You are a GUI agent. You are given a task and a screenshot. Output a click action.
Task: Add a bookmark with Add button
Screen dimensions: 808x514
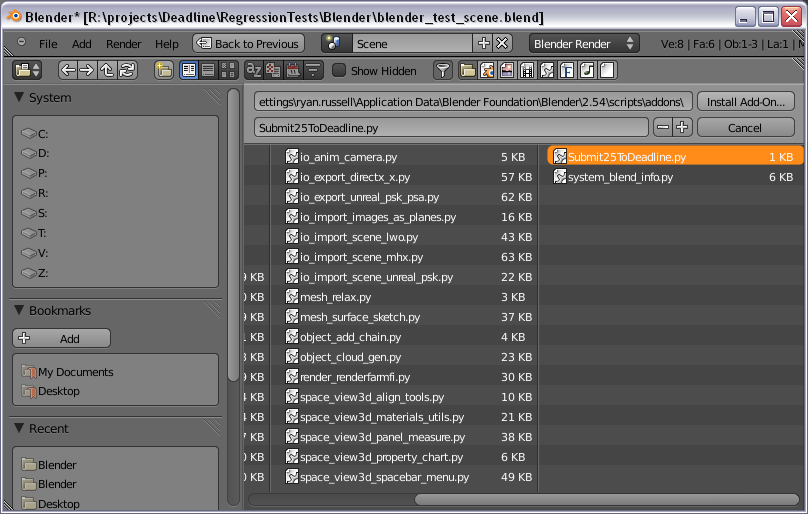click(x=61, y=338)
